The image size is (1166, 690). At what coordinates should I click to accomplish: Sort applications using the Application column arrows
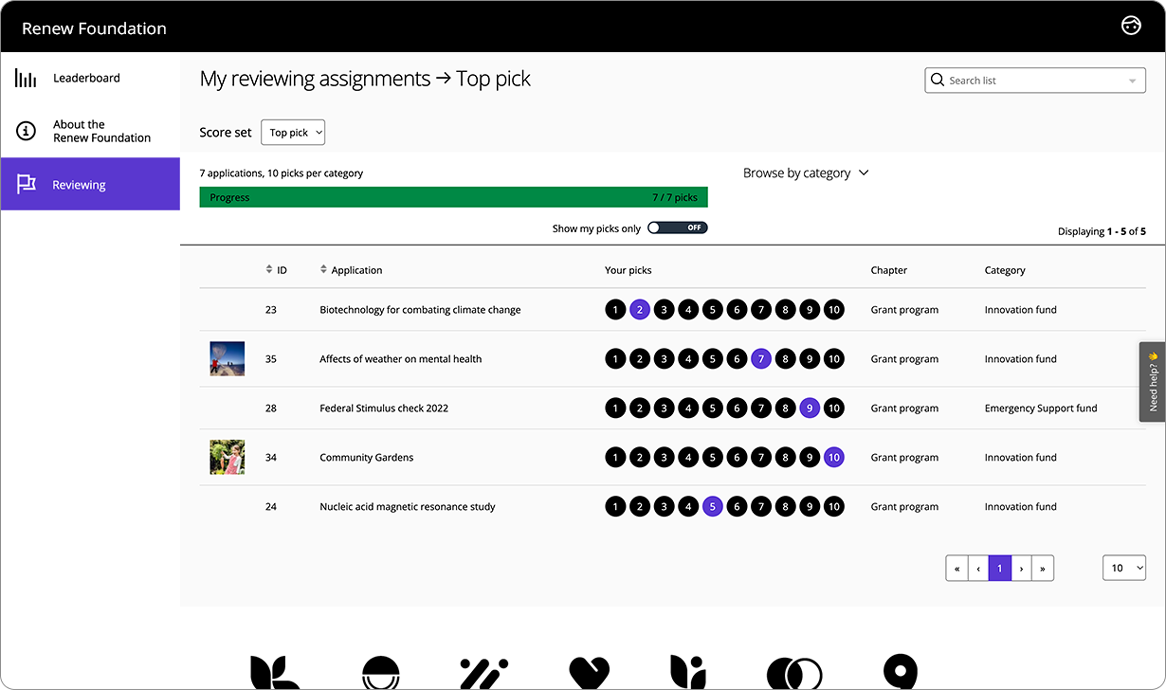(322, 268)
